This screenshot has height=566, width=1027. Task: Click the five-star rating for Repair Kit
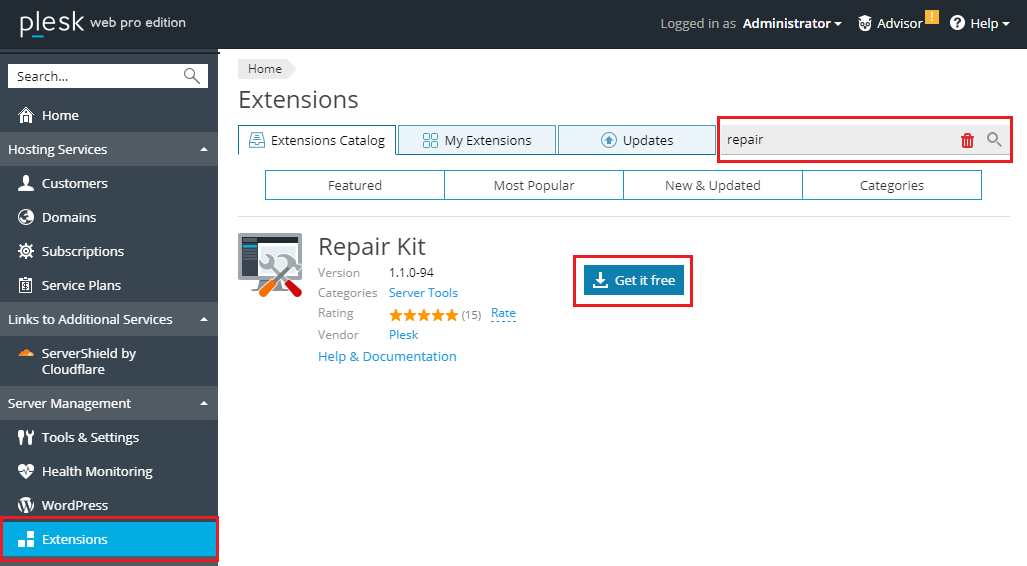(x=423, y=314)
